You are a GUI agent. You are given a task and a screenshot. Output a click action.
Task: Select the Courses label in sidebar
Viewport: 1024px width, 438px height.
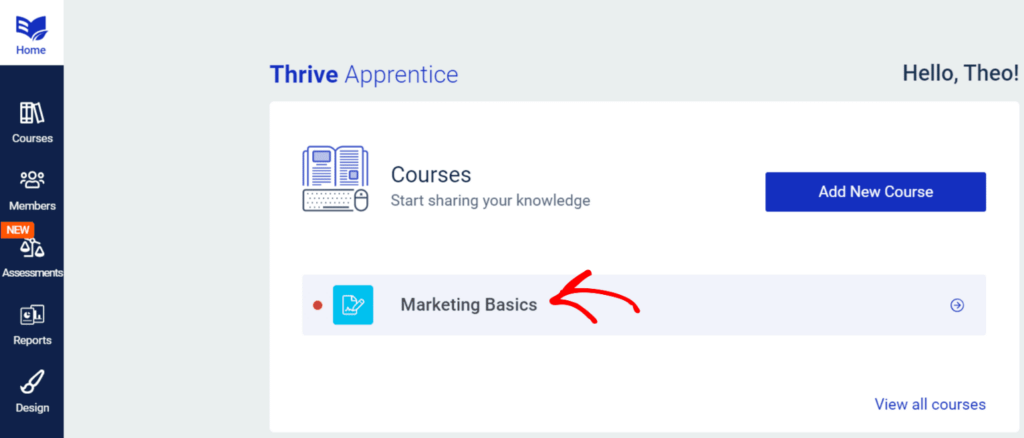point(32,138)
